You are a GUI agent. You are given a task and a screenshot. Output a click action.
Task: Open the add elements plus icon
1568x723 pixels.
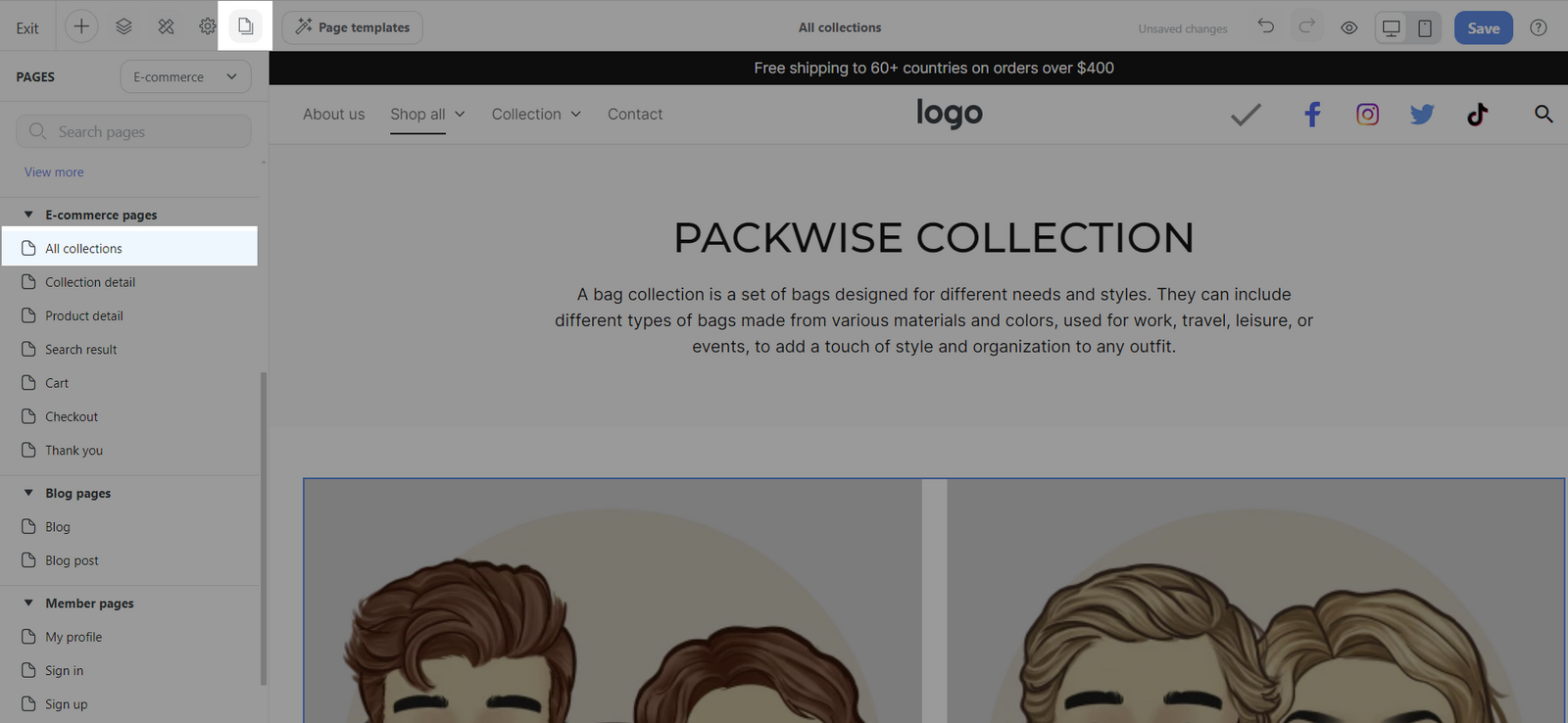click(81, 26)
